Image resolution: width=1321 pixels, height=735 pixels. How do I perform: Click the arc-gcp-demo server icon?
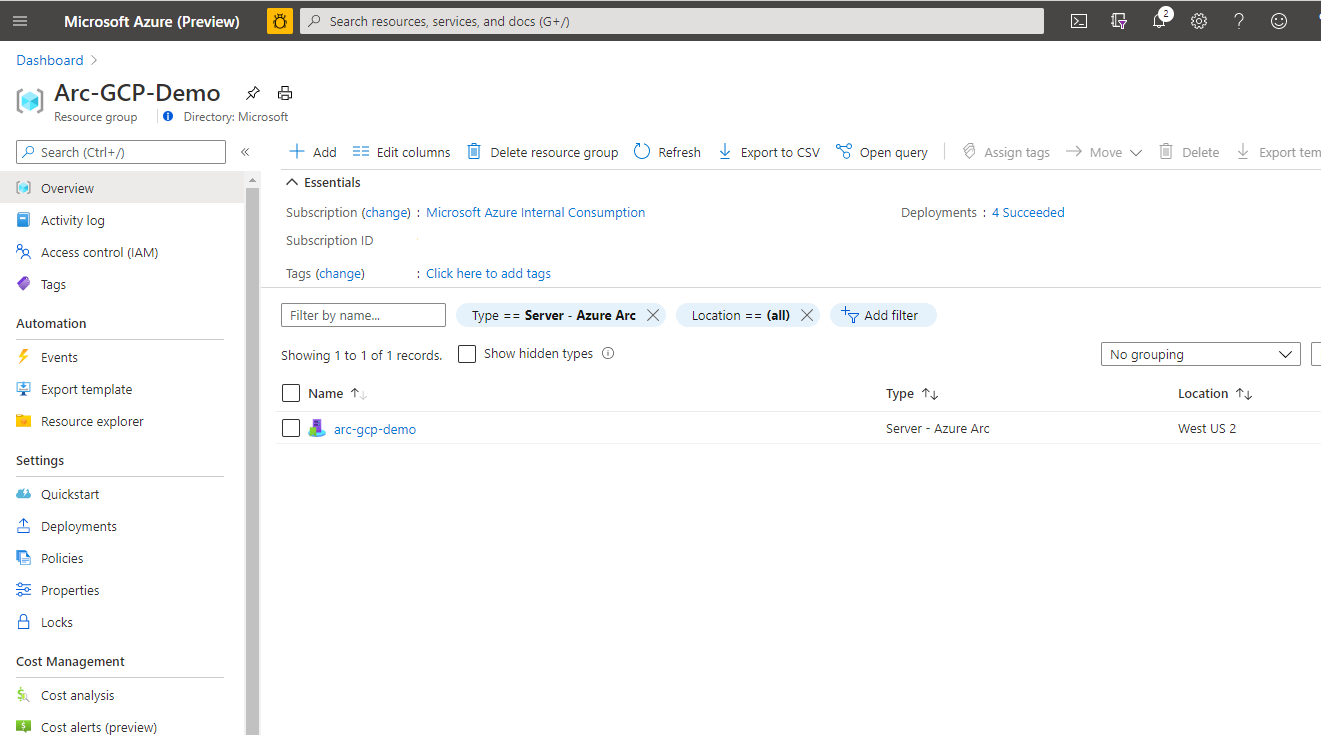pos(316,428)
